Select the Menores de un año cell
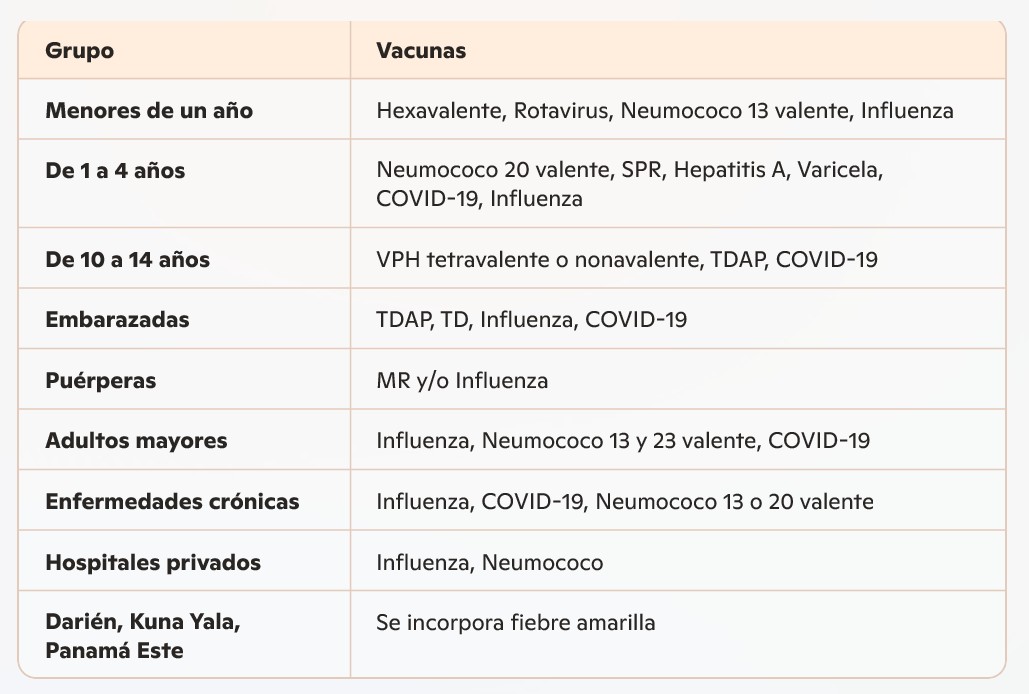 click(149, 110)
